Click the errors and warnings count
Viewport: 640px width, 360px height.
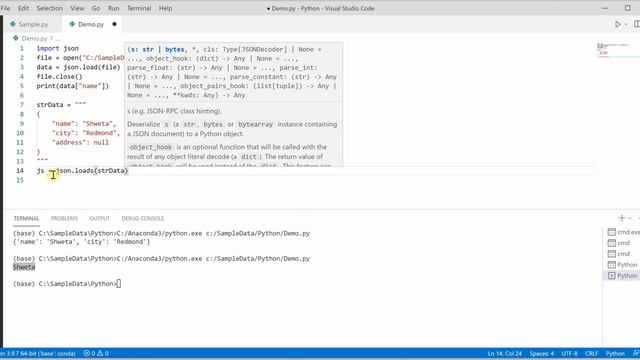pyautogui.click(x=96, y=353)
